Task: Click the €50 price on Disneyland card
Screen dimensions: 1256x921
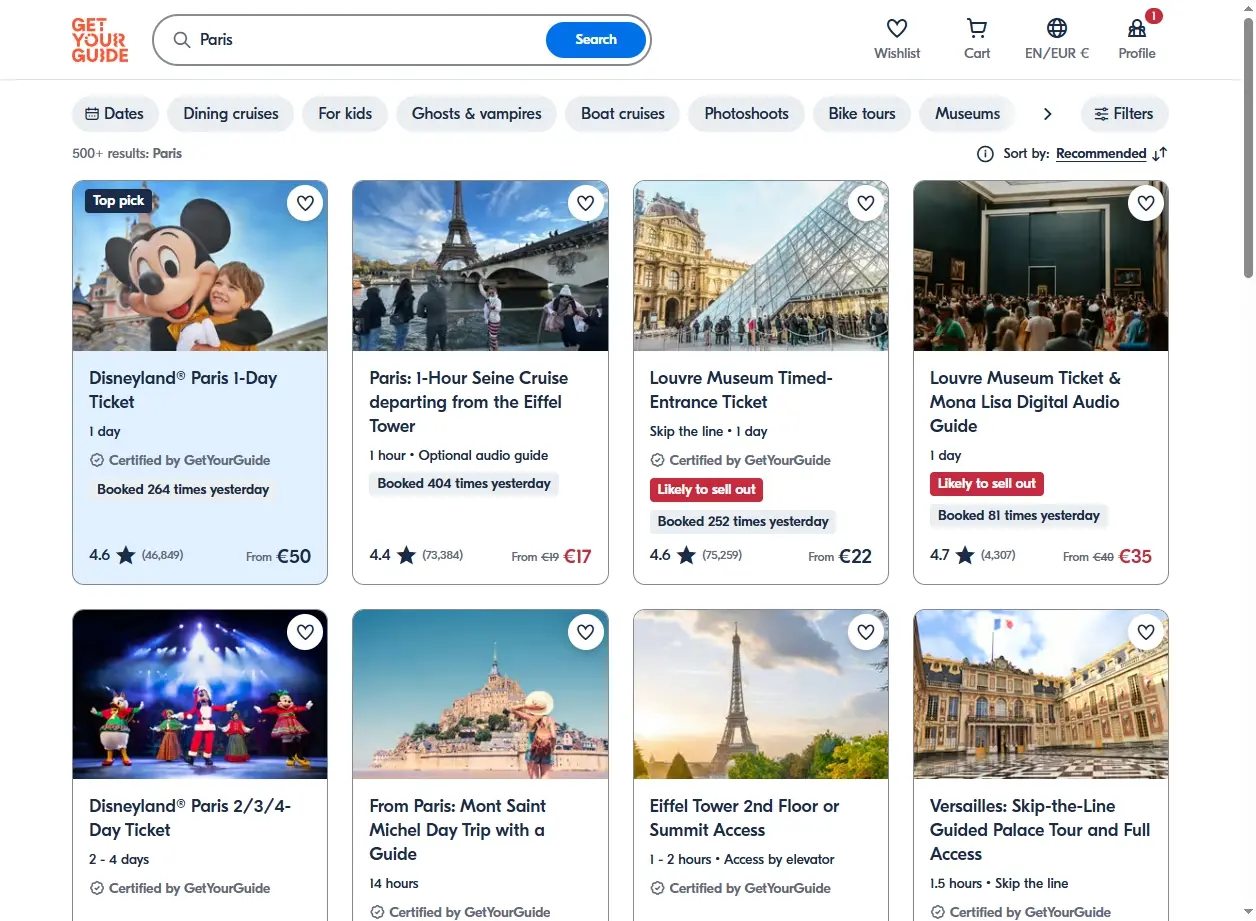Action: click(294, 556)
